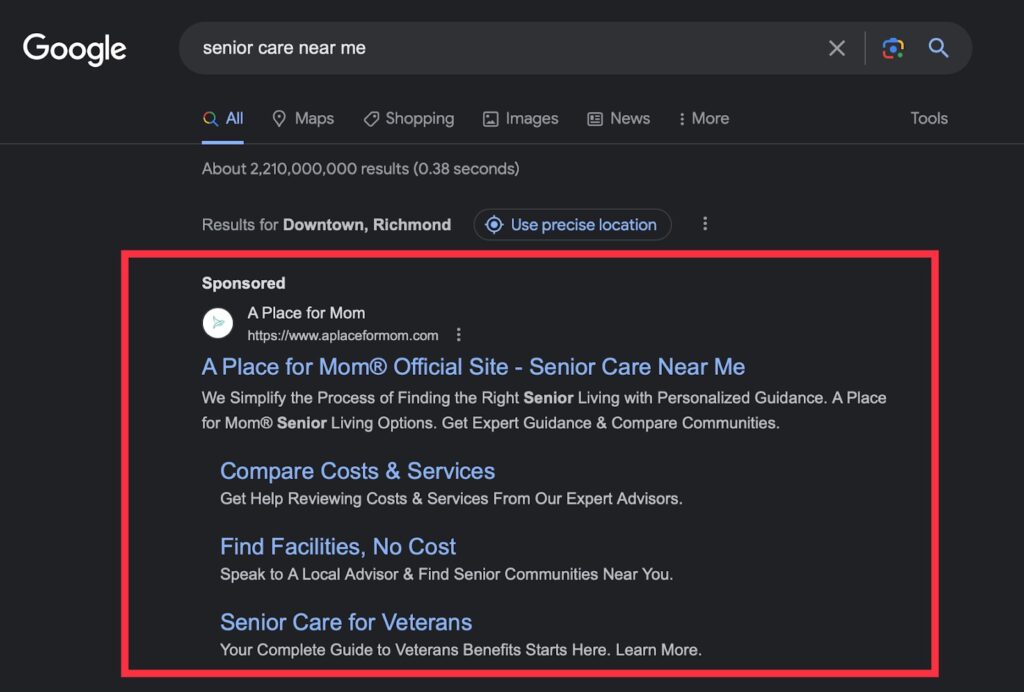This screenshot has height=692, width=1024.
Task: Click Use precise location button
Action: coord(572,225)
